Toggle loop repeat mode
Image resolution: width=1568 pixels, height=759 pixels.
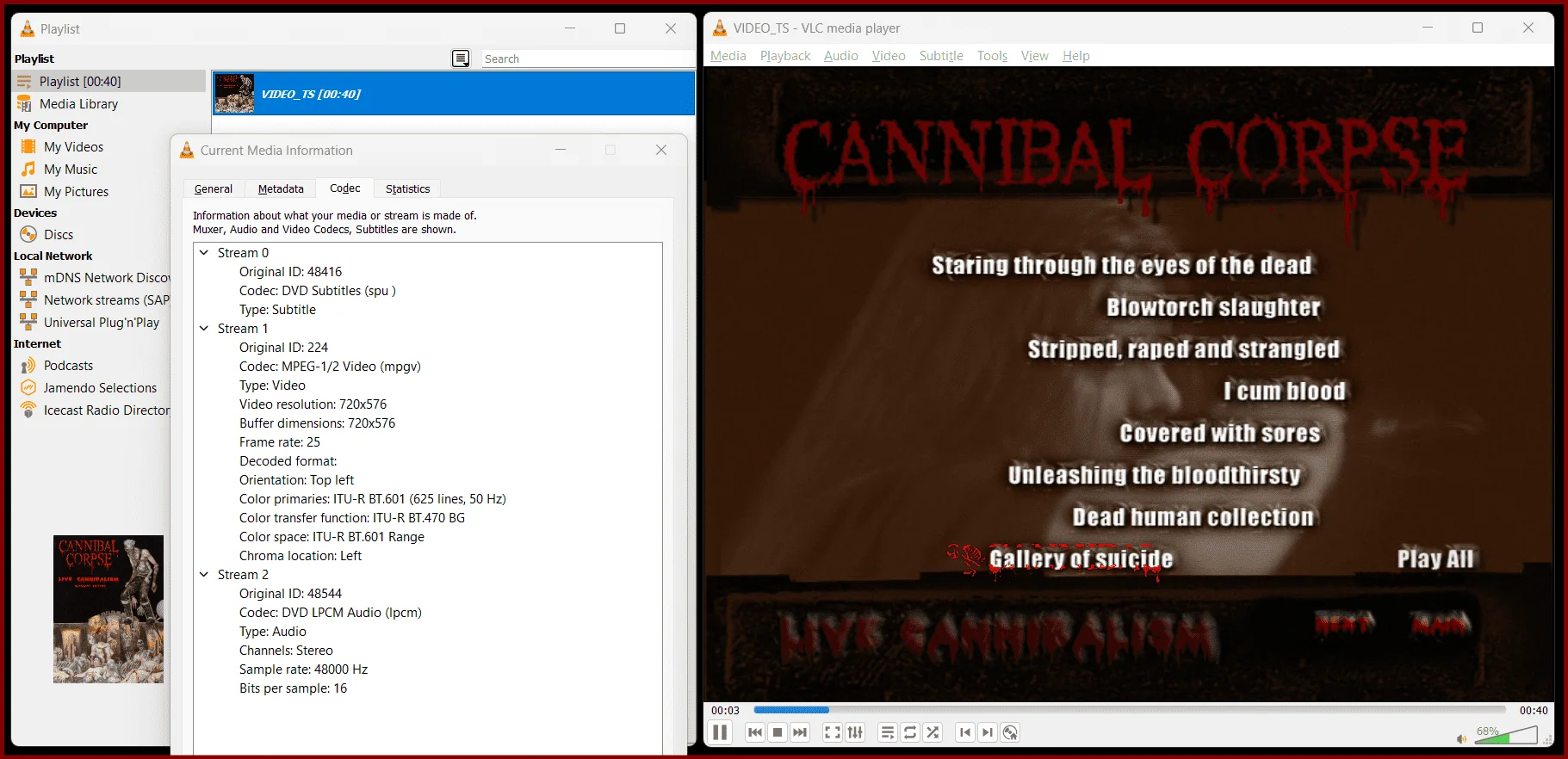910,732
